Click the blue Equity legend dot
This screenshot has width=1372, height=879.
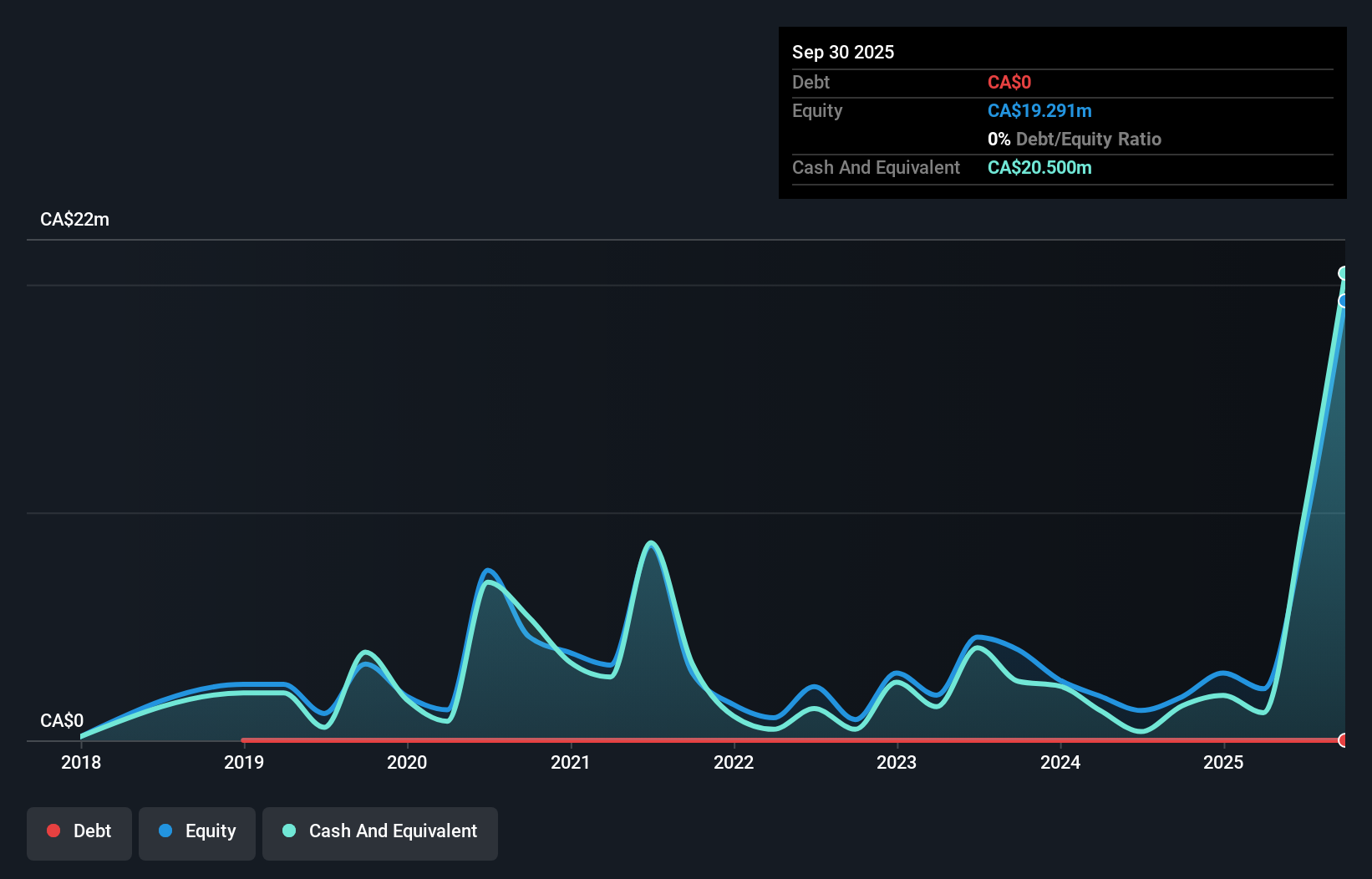pos(165,831)
